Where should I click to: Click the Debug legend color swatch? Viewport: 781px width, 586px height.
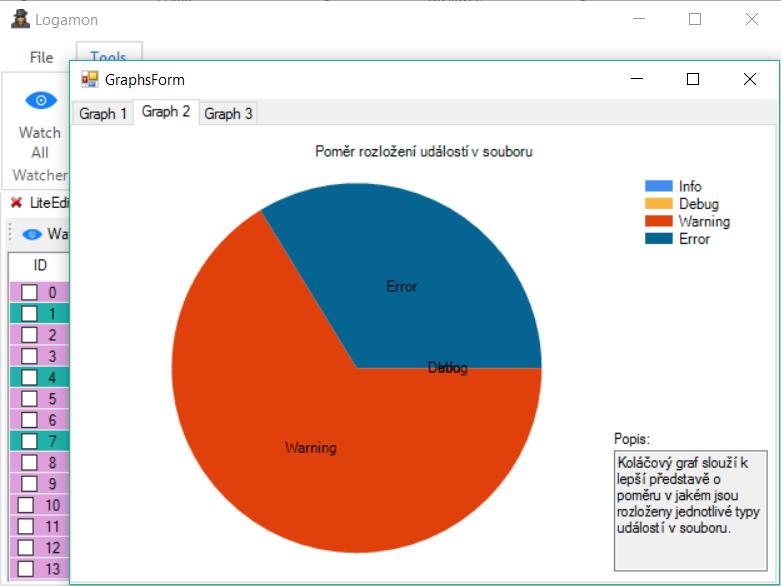click(658, 204)
